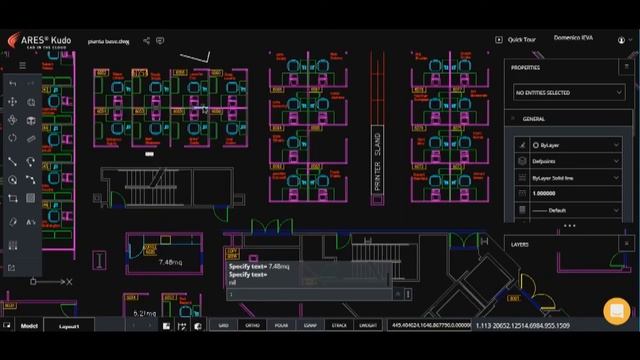Open the Defpoints layer dropdown

point(575,161)
